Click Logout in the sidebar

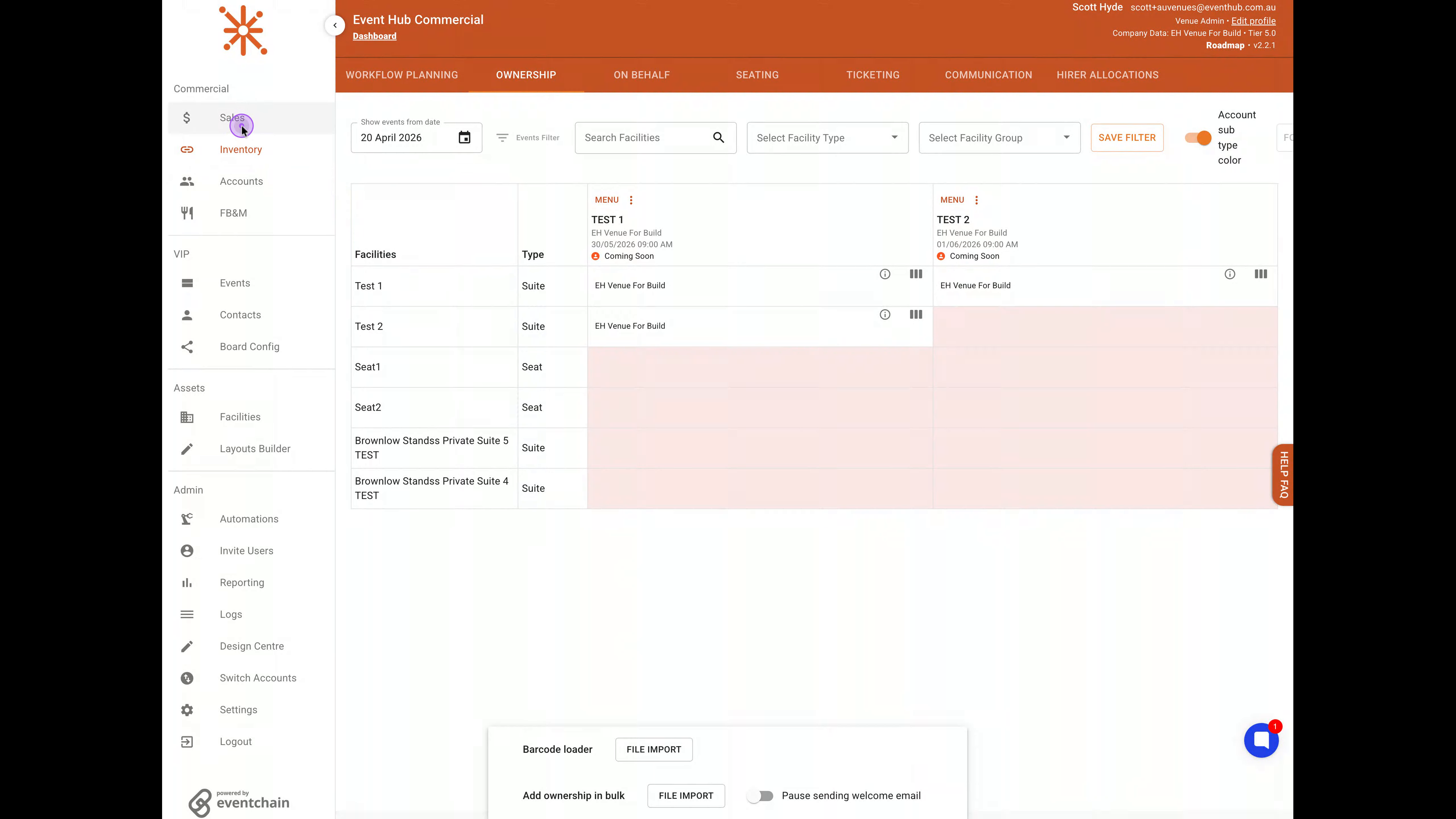point(251,742)
